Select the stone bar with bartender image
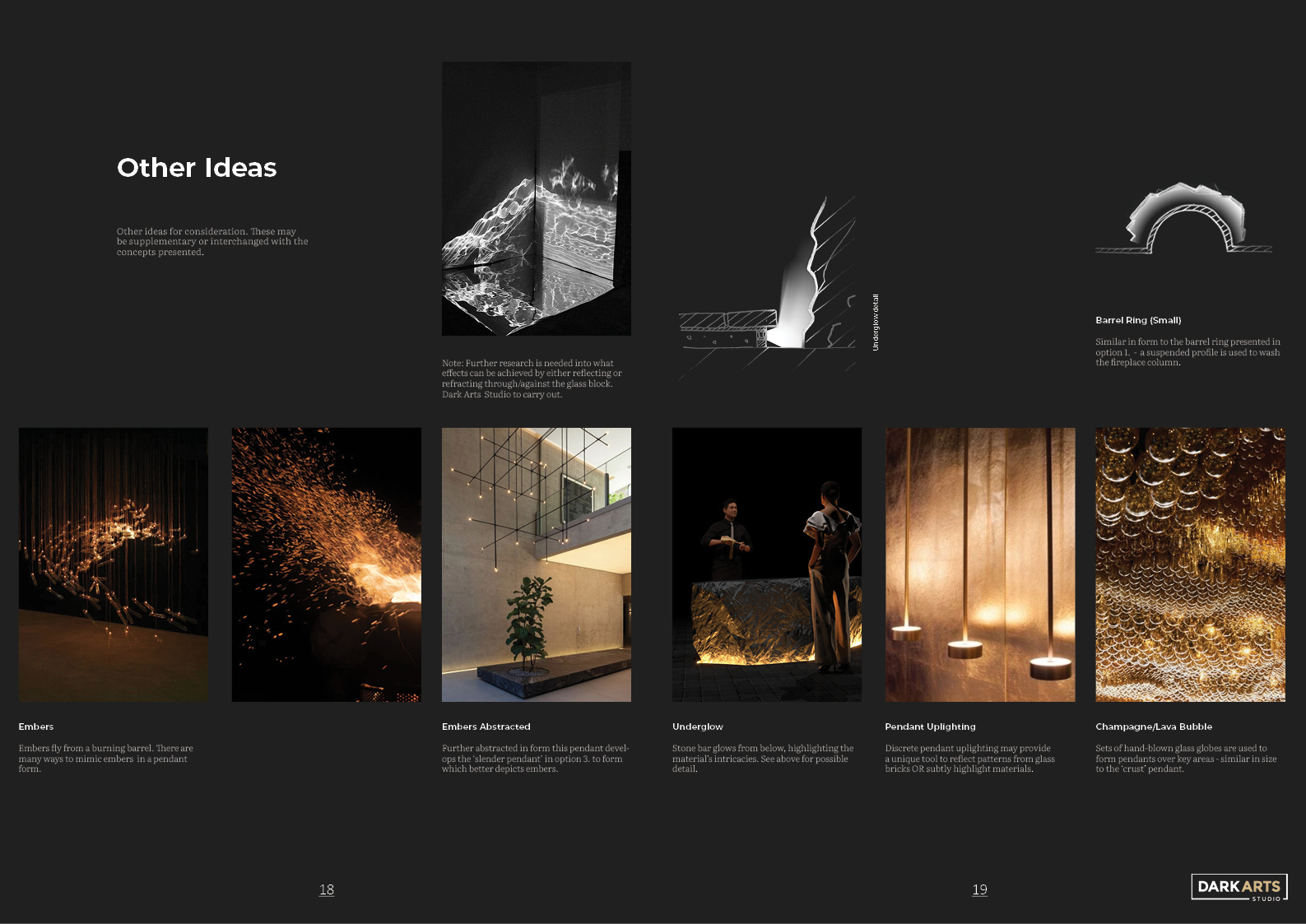The height and width of the screenshot is (924, 1306). tap(766, 564)
